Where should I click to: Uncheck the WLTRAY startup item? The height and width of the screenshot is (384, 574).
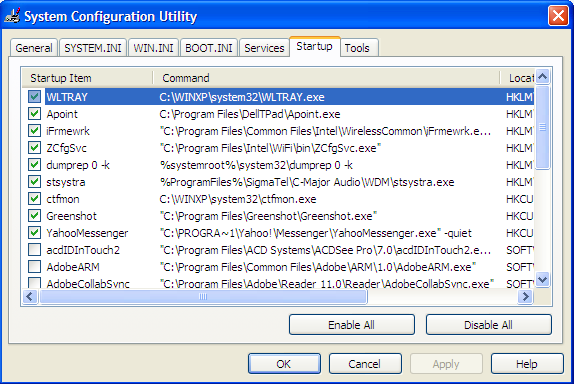click(34, 97)
